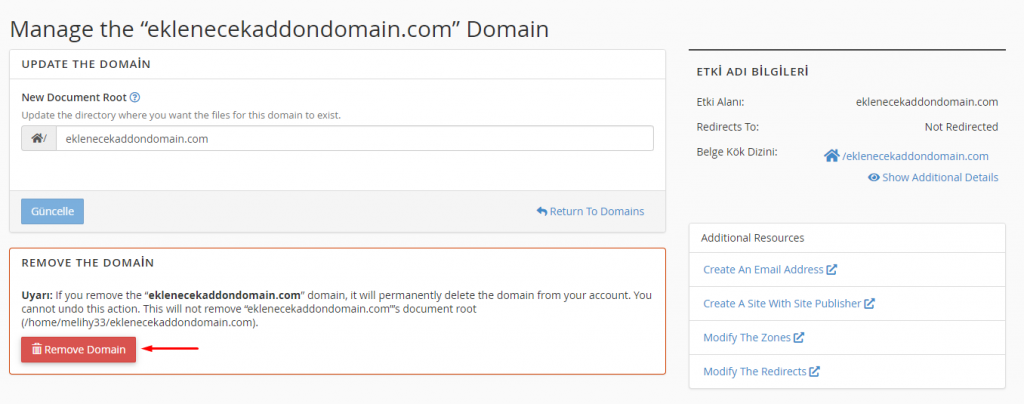Viewport: 1024px width, 404px height.
Task: Focus the New Document Root text field
Action: click(x=354, y=139)
